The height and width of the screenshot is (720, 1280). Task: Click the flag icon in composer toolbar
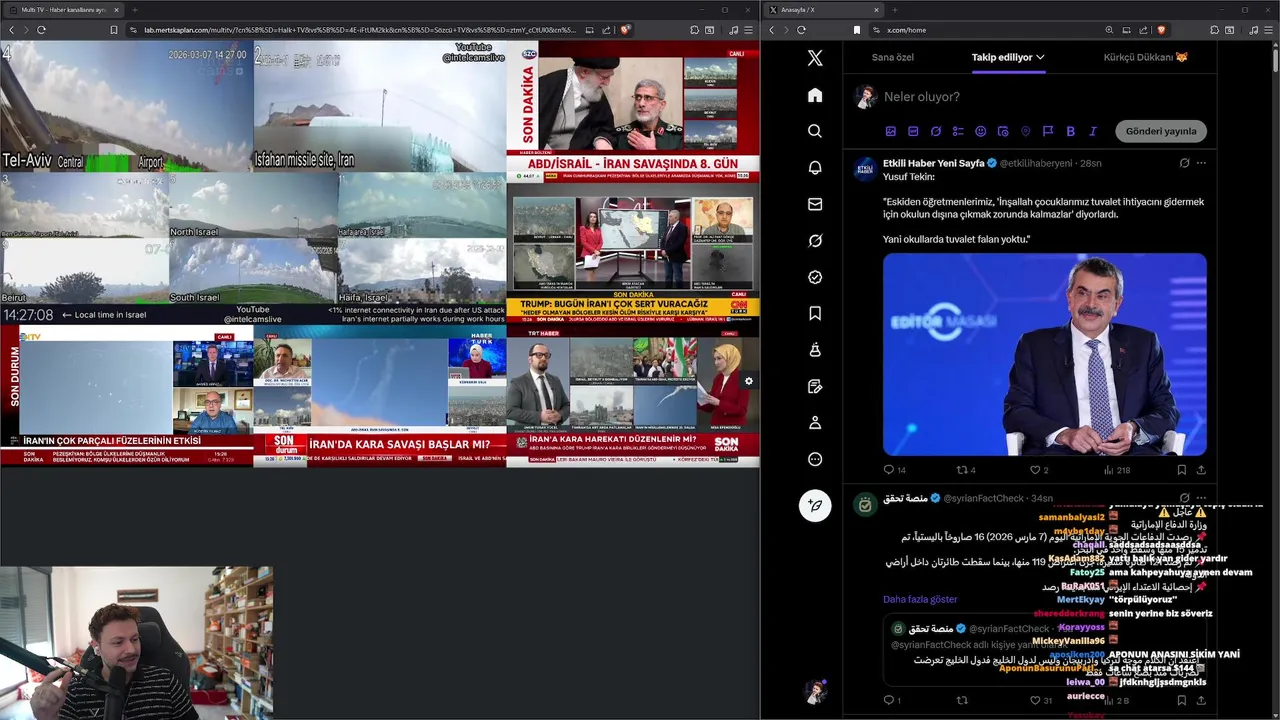tap(1048, 131)
